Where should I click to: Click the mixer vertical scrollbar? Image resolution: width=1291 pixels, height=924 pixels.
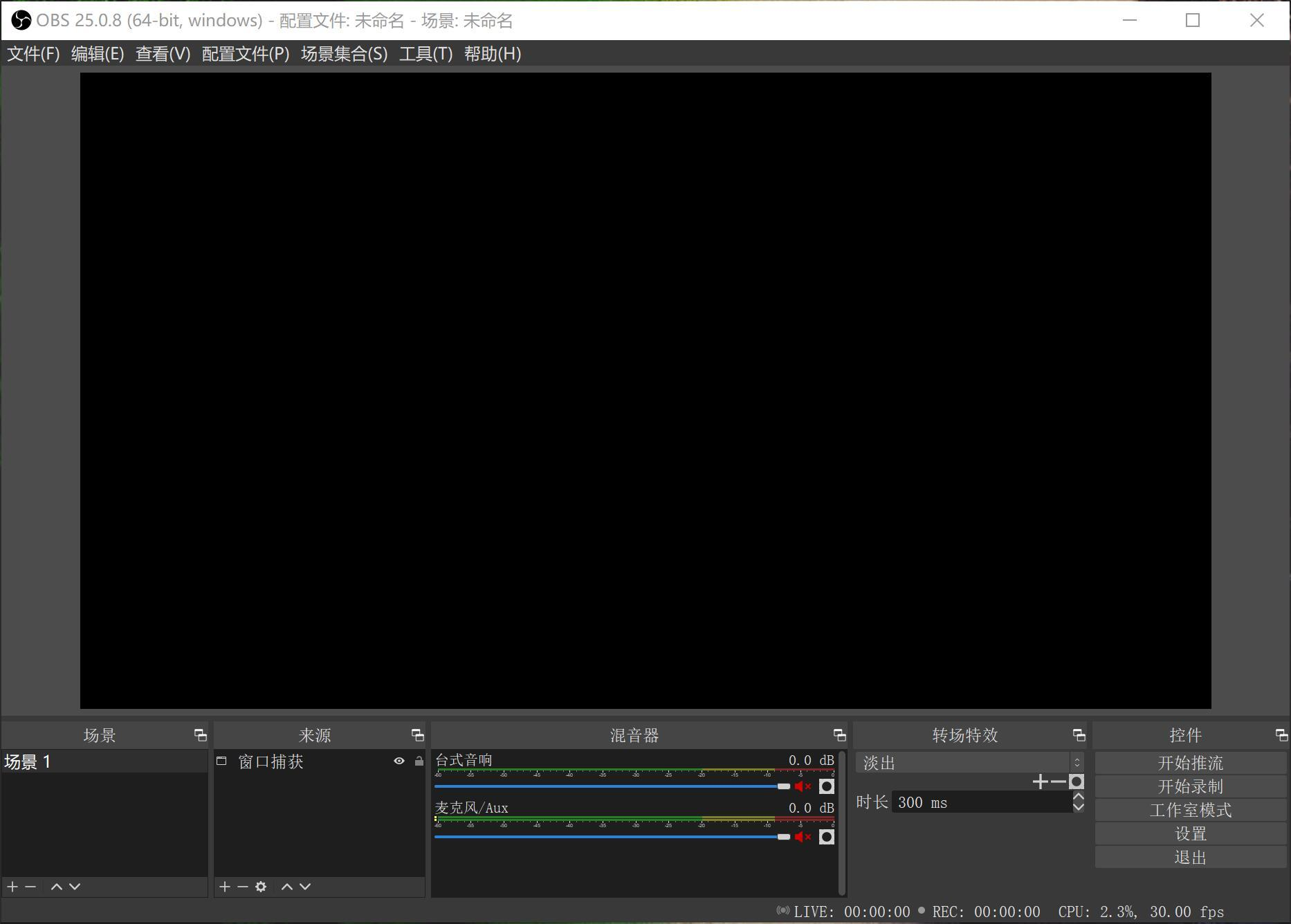pos(841,823)
